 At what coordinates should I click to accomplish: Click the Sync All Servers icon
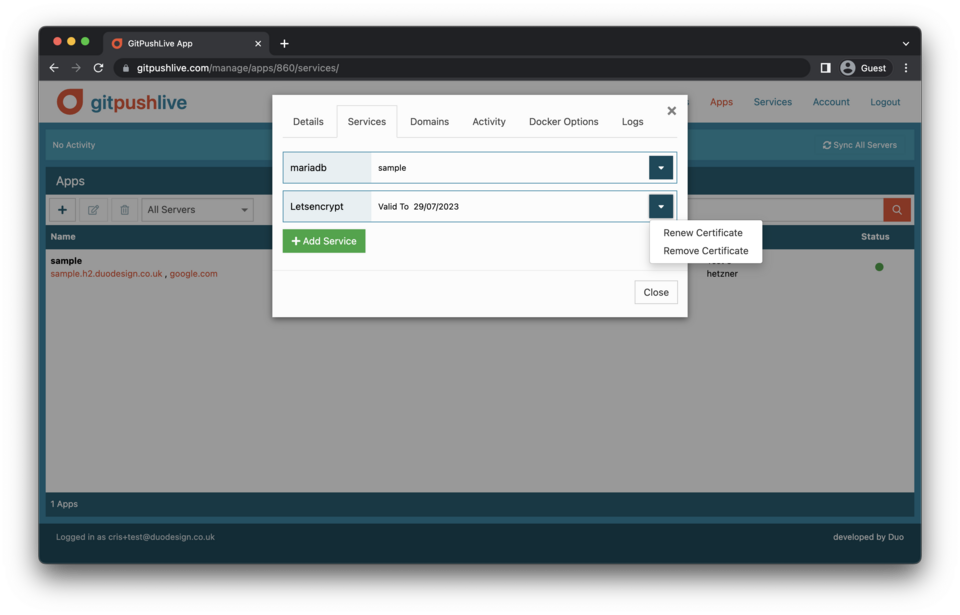[x=827, y=145]
